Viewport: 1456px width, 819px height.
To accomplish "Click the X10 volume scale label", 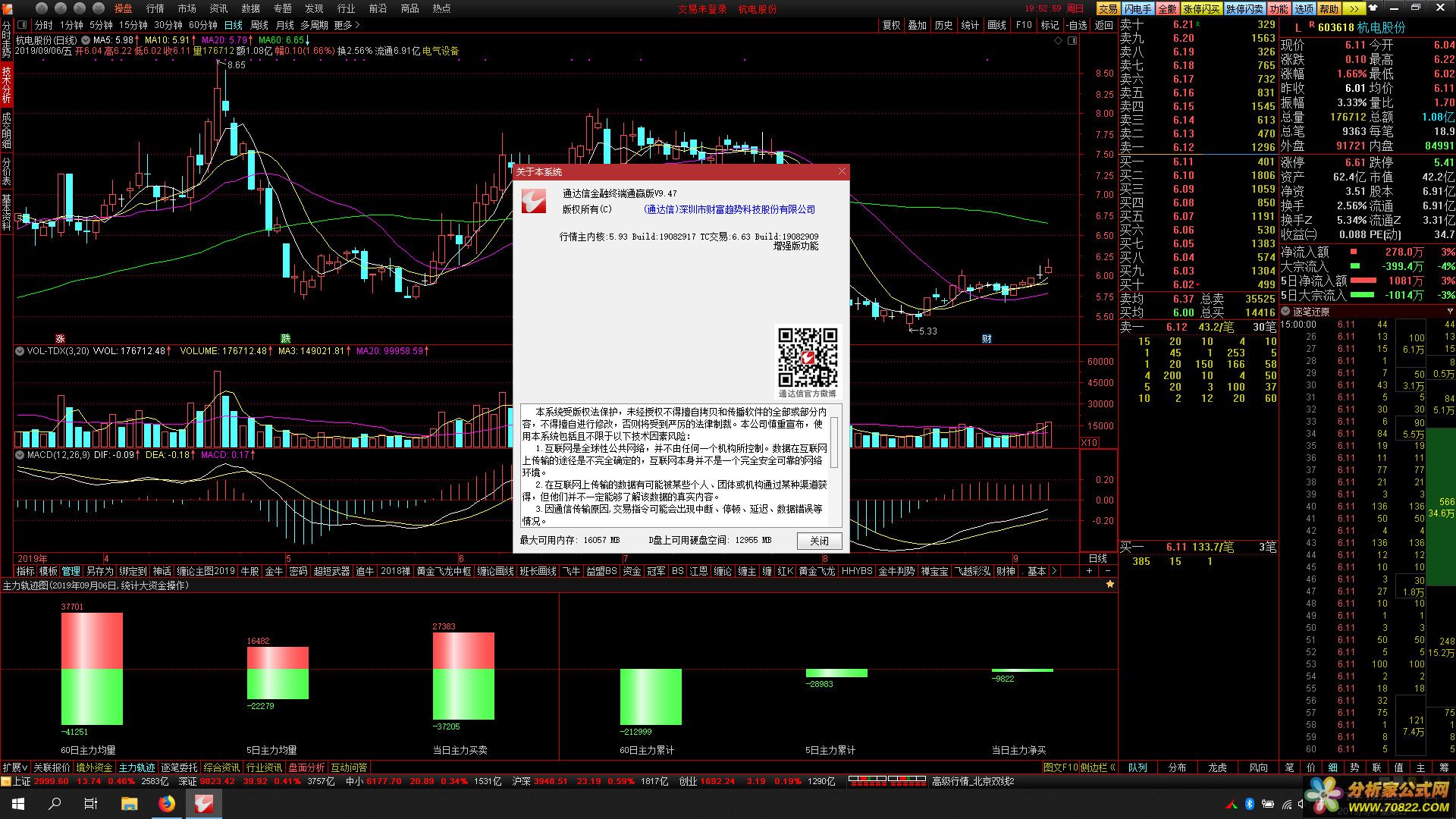I will click(x=1089, y=442).
